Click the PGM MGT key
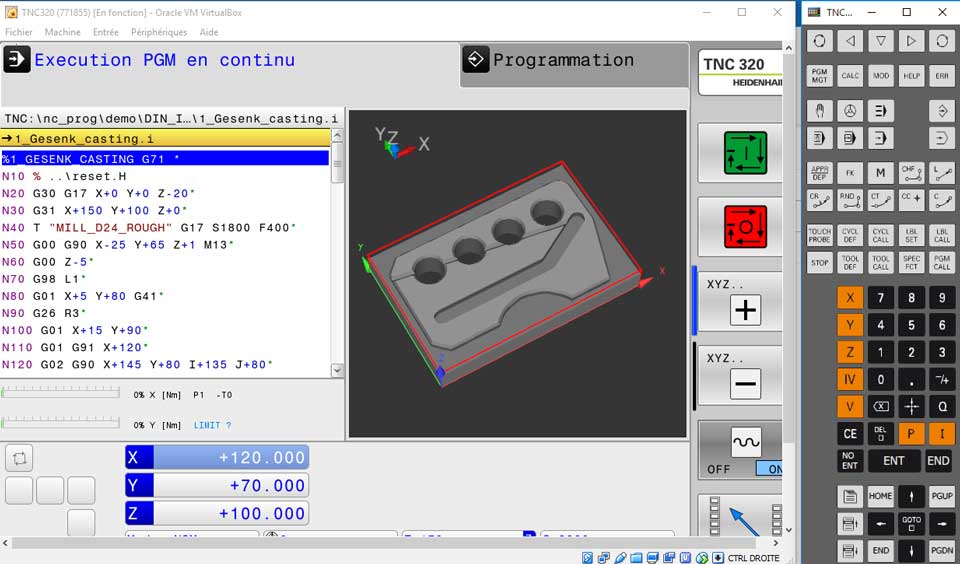The width and height of the screenshot is (960, 564). [819, 76]
